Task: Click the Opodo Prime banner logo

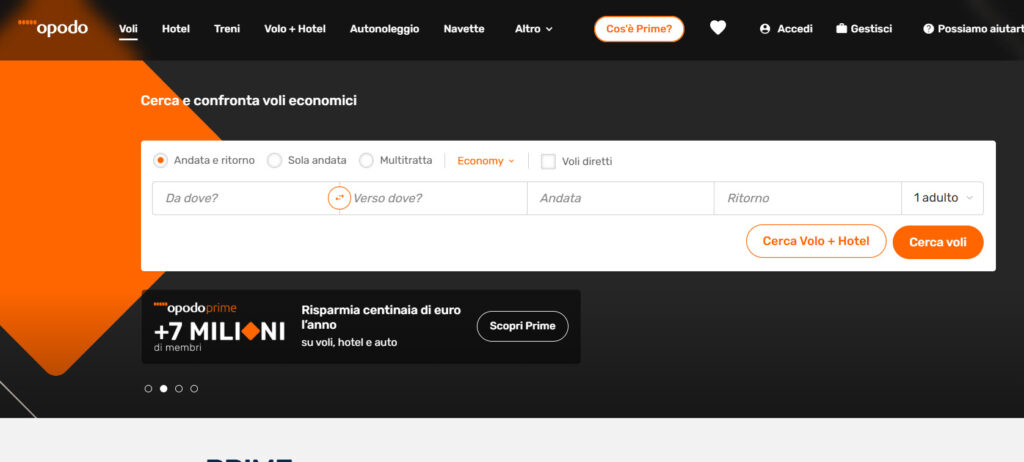Action: (195, 308)
